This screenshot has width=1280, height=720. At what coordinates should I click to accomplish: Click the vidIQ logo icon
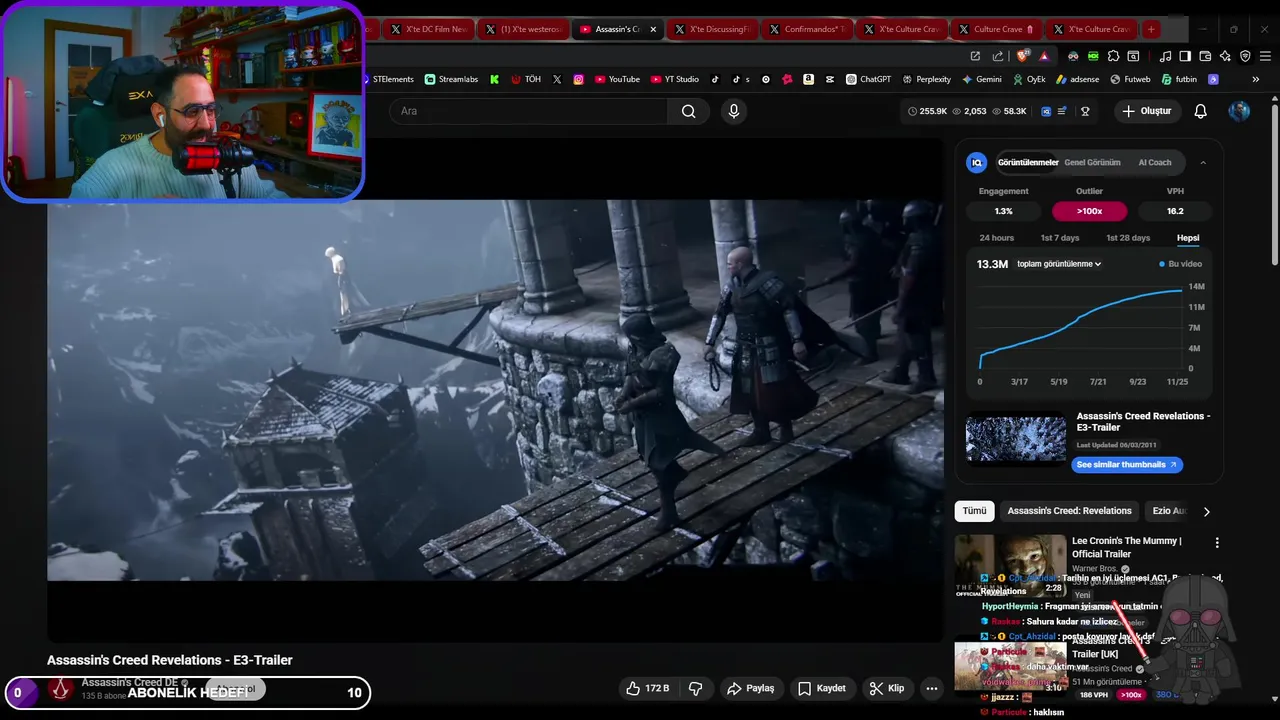[977, 162]
